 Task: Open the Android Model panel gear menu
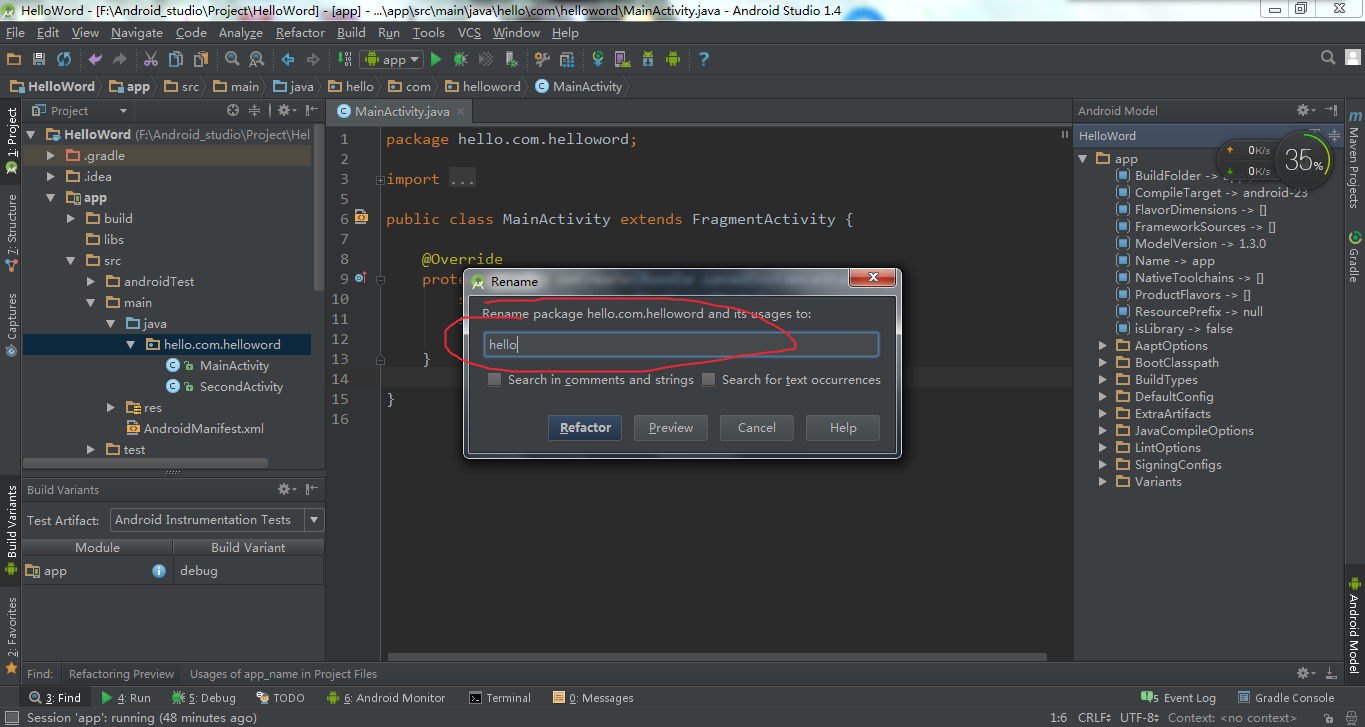(1306, 110)
